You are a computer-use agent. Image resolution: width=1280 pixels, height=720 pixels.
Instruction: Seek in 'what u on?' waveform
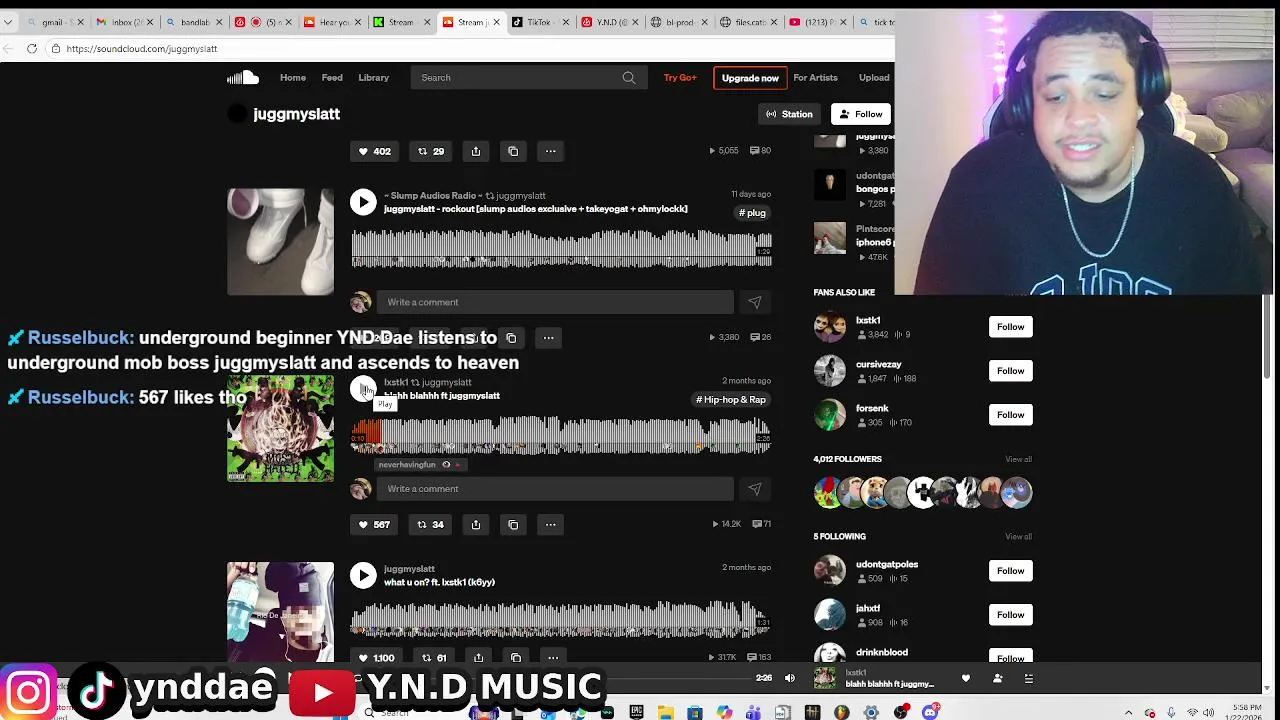coord(561,619)
